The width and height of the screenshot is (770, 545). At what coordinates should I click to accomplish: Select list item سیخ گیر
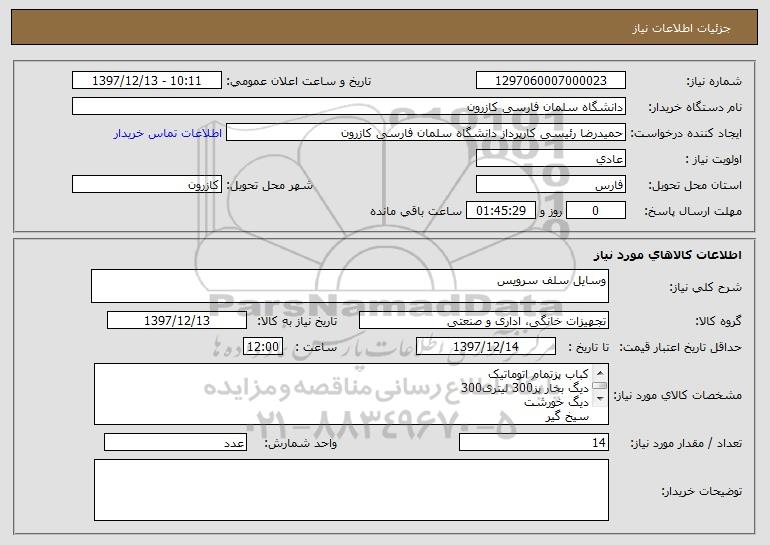567,417
